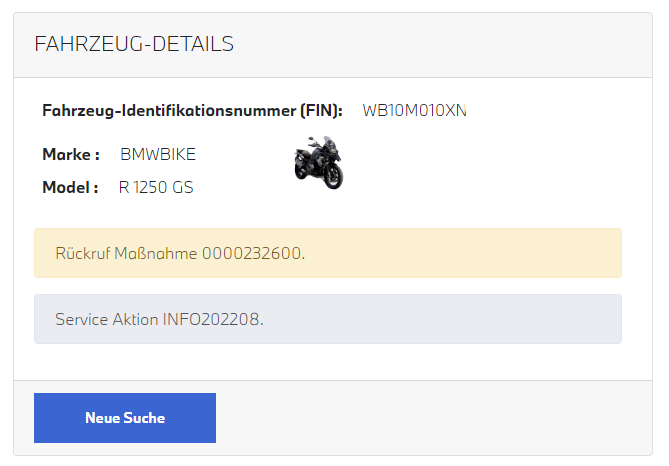Click the Marke label
Viewport: 669px width, 466px height.
click(70, 155)
